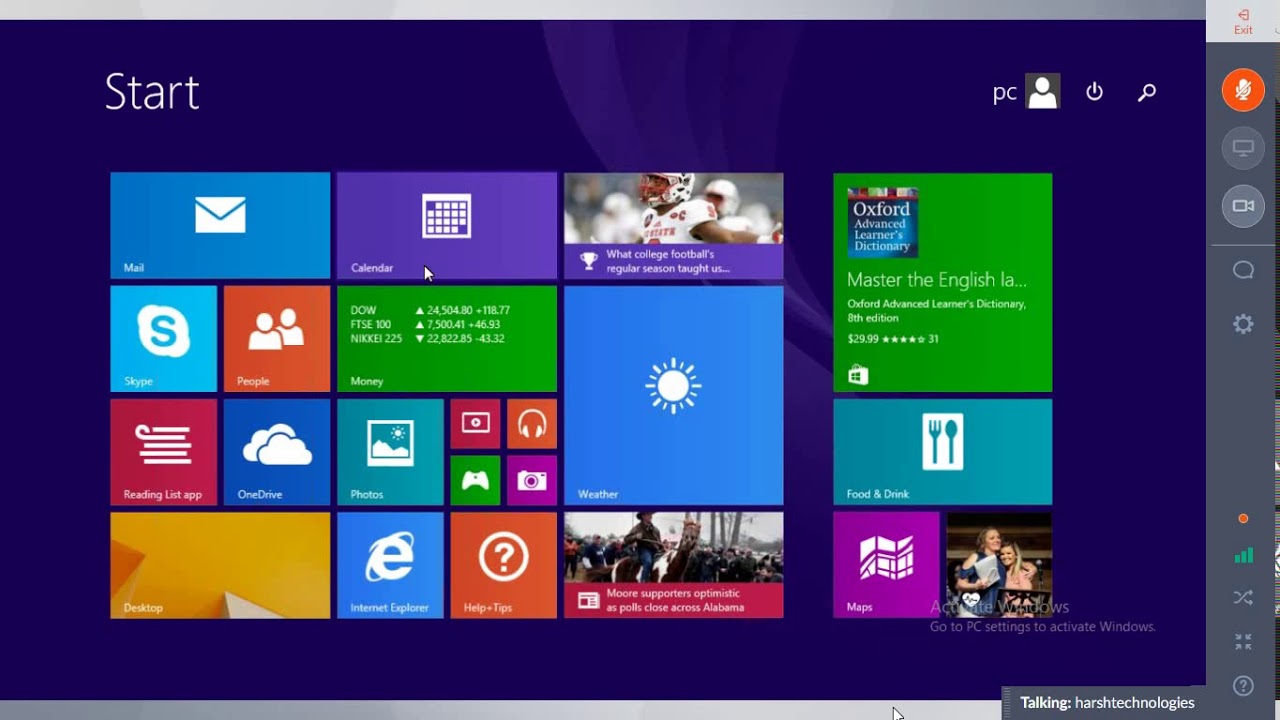Open the college football sports news tile
Viewport: 1280px width, 720px height.
click(x=674, y=225)
